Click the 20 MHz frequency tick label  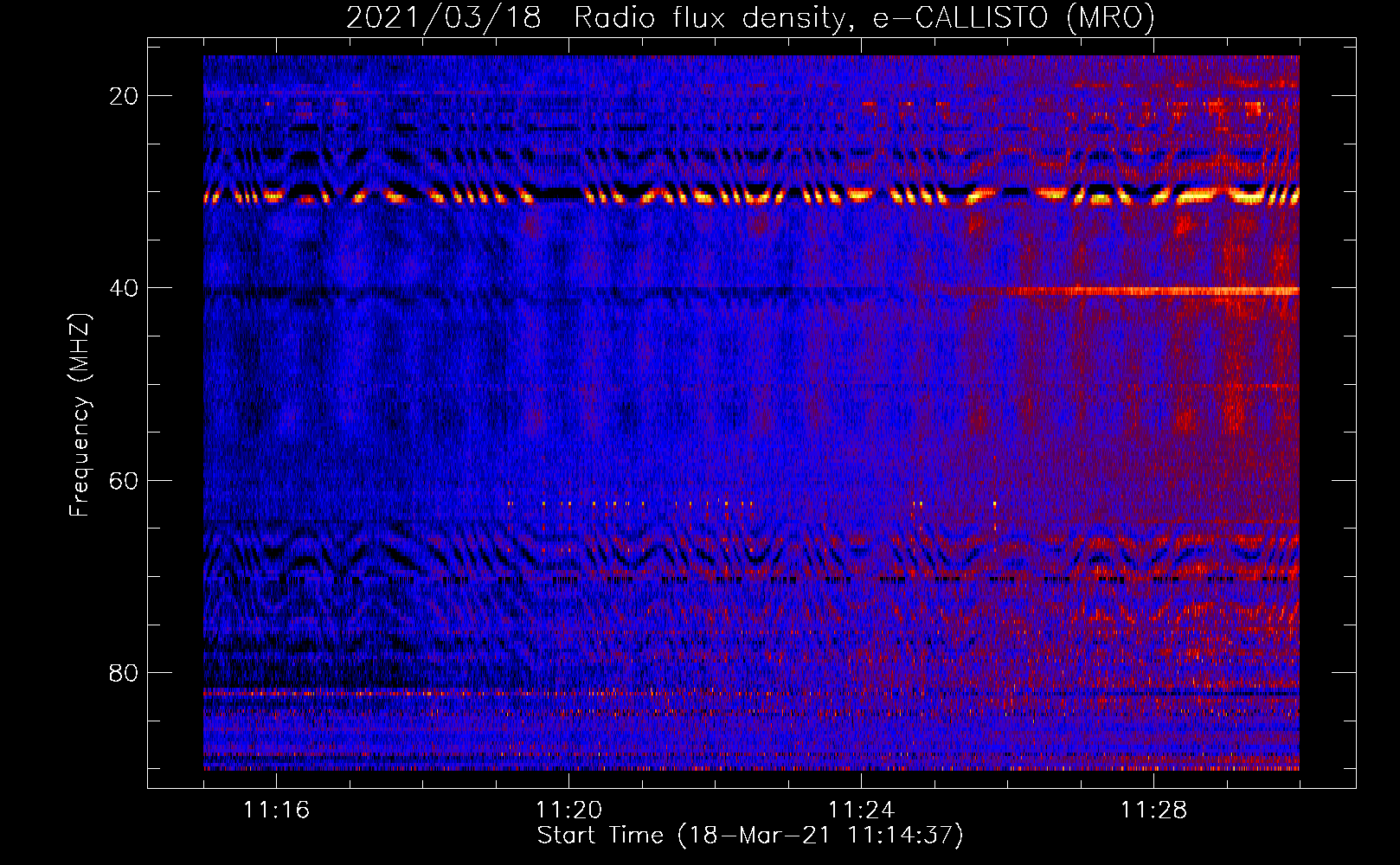(x=125, y=96)
